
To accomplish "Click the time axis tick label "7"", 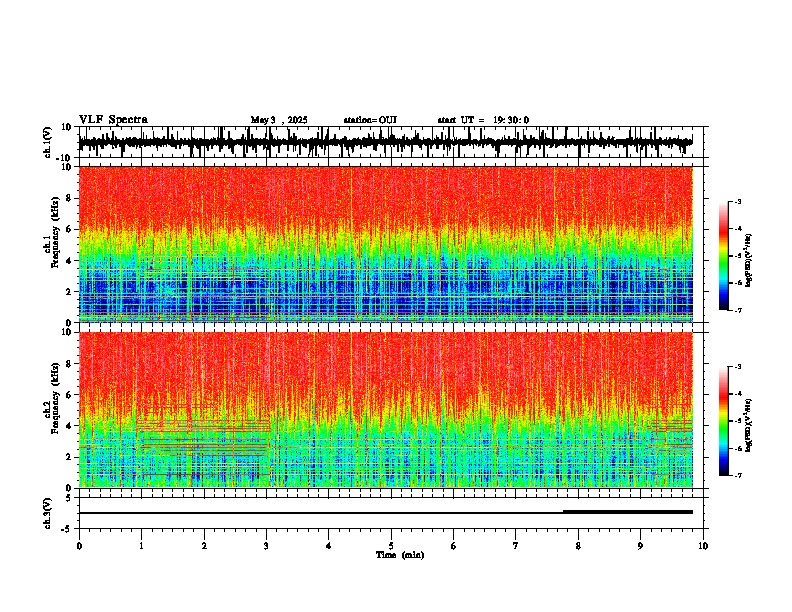I will [x=516, y=546].
